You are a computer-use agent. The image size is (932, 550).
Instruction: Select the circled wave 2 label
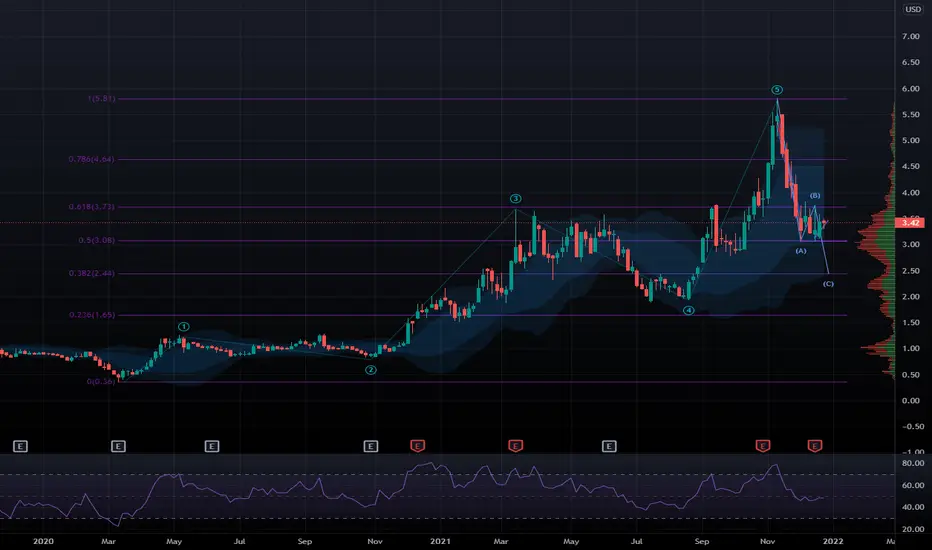pyautogui.click(x=370, y=370)
